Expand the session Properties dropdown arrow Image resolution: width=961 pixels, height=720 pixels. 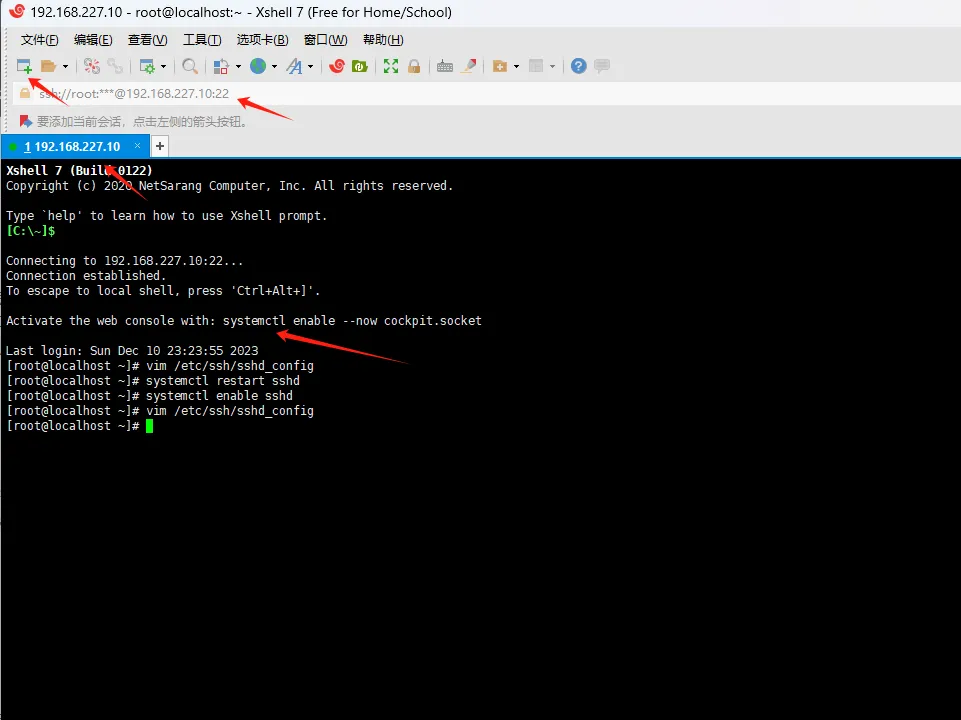coord(163,66)
